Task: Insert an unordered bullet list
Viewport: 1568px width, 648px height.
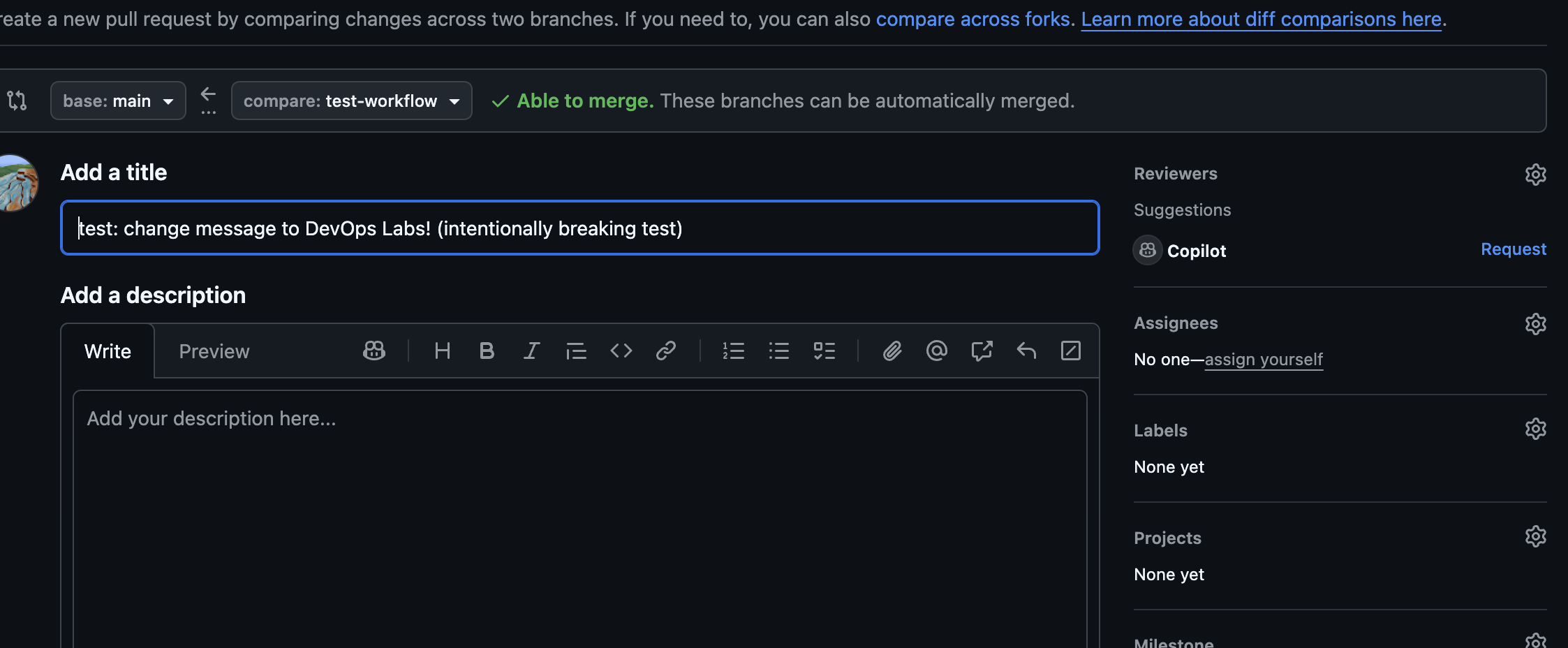Action: 778,351
